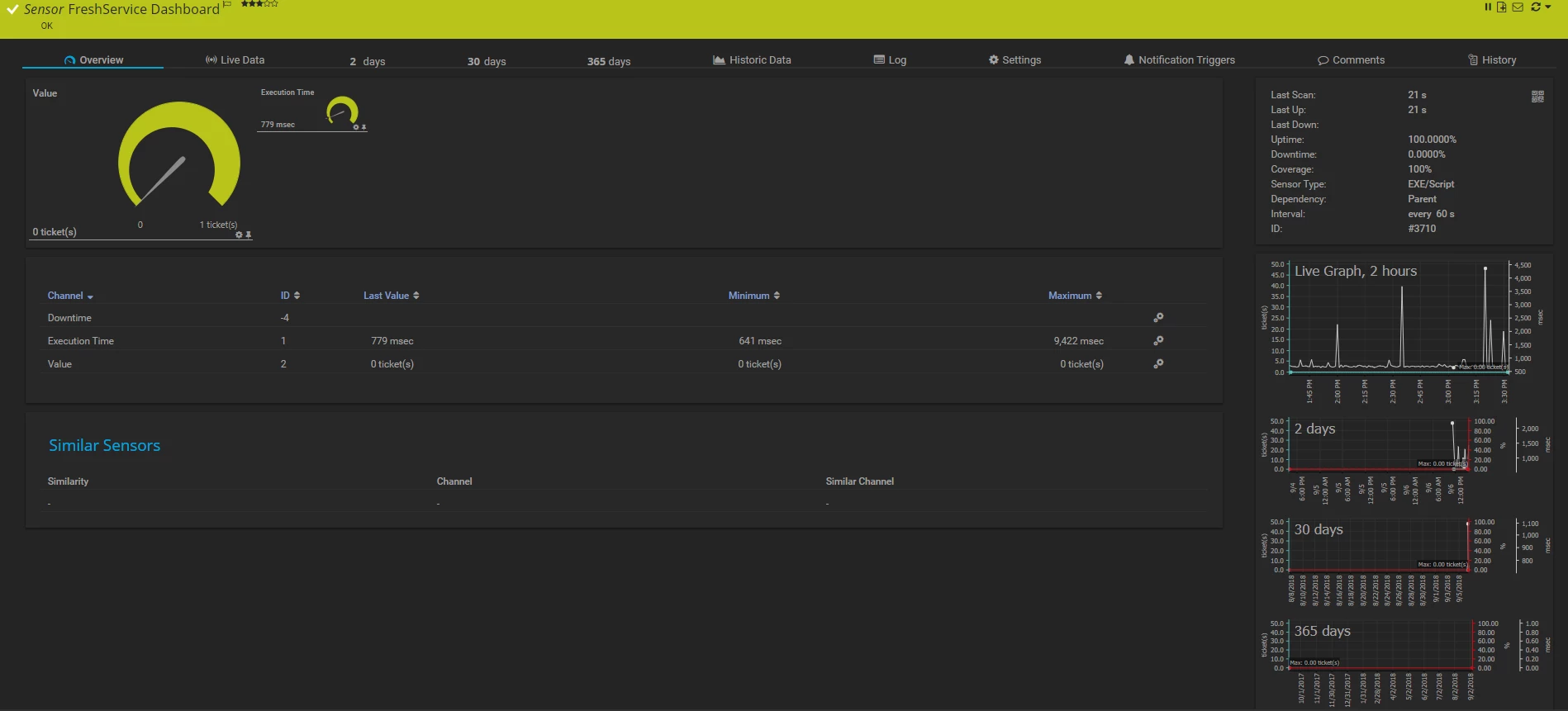Screen dimensions: 1568x711
Task: Switch to the Overview tab
Action: [x=93, y=60]
